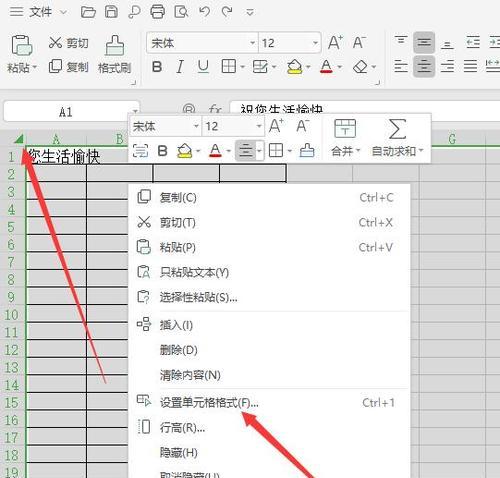Click the redo arrow icon
Viewport: 500px width, 478px height.
(227, 12)
